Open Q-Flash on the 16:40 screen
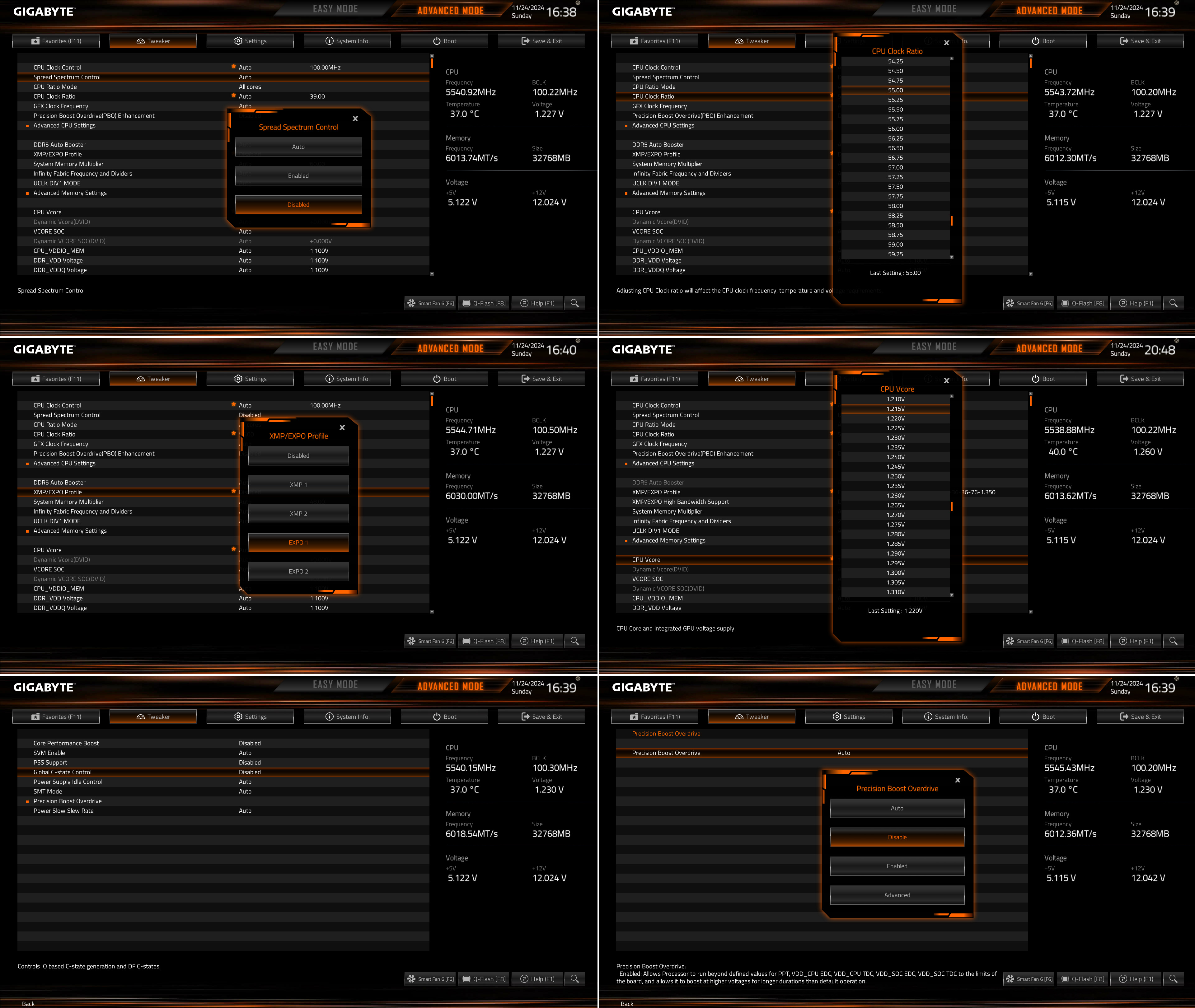Viewport: 1195px width, 1008px height. pyautogui.click(x=484, y=641)
